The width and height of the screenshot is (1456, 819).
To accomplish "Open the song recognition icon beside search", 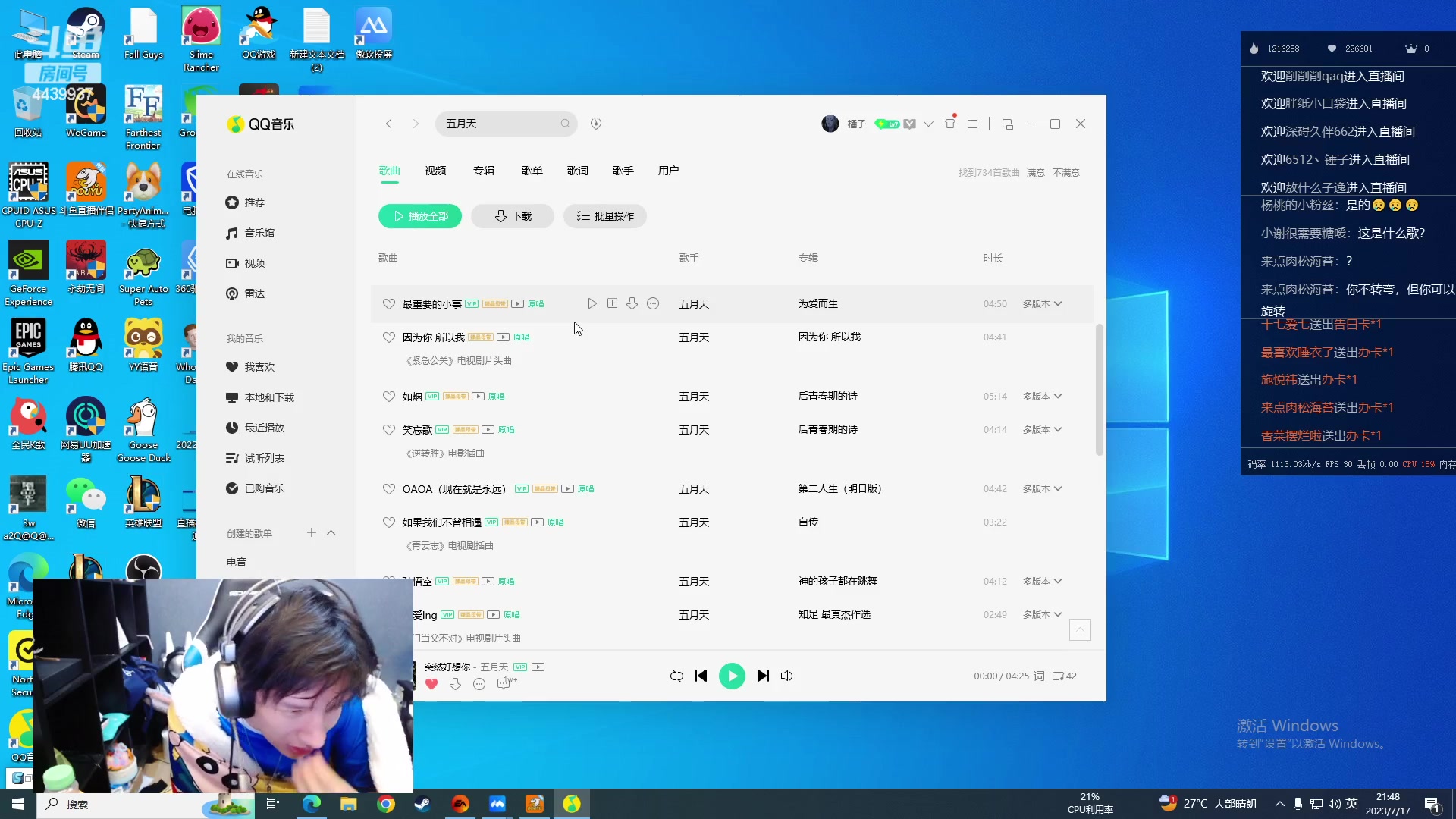I will point(596,124).
